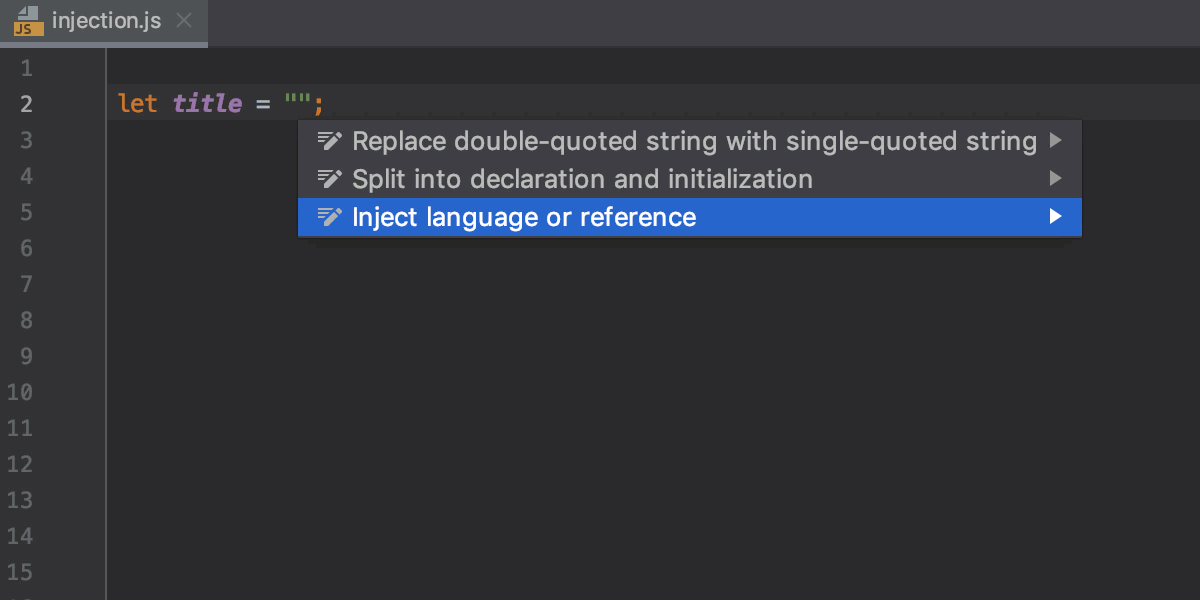Close the injection.js editor tab
The height and width of the screenshot is (600, 1200).
[185, 19]
